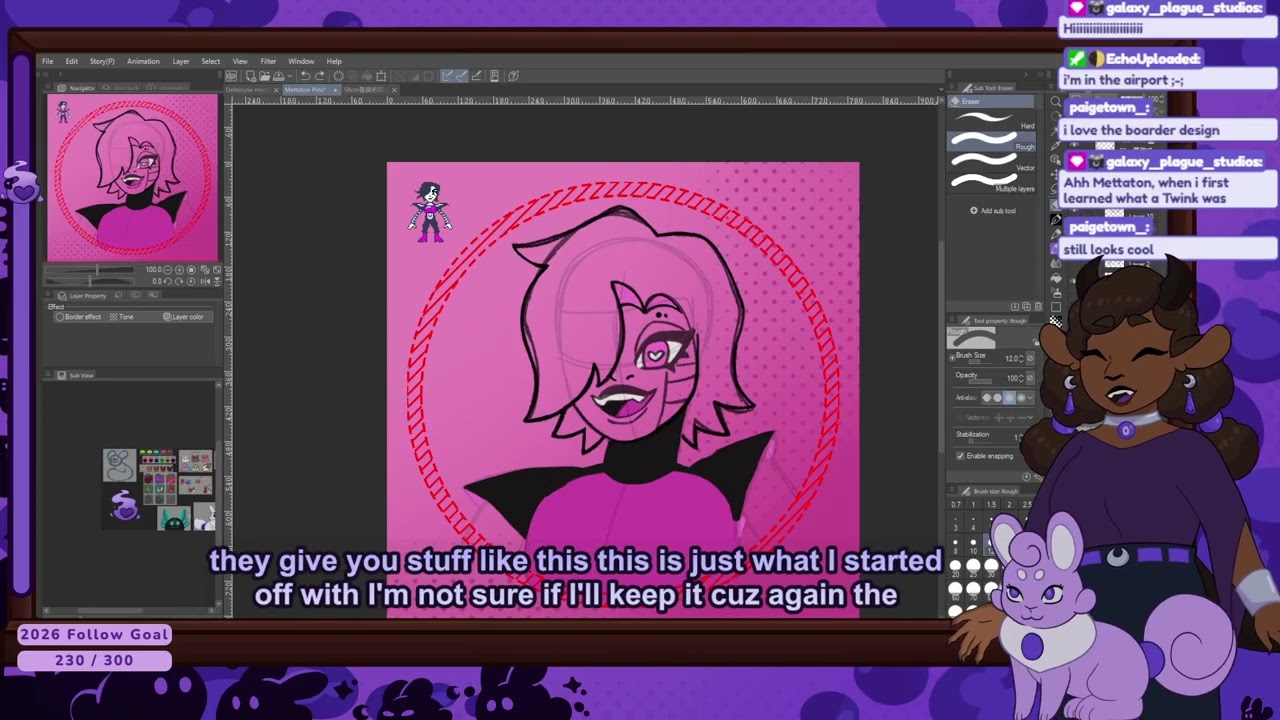Select the Pen tool in tool palette

click(x=1056, y=219)
